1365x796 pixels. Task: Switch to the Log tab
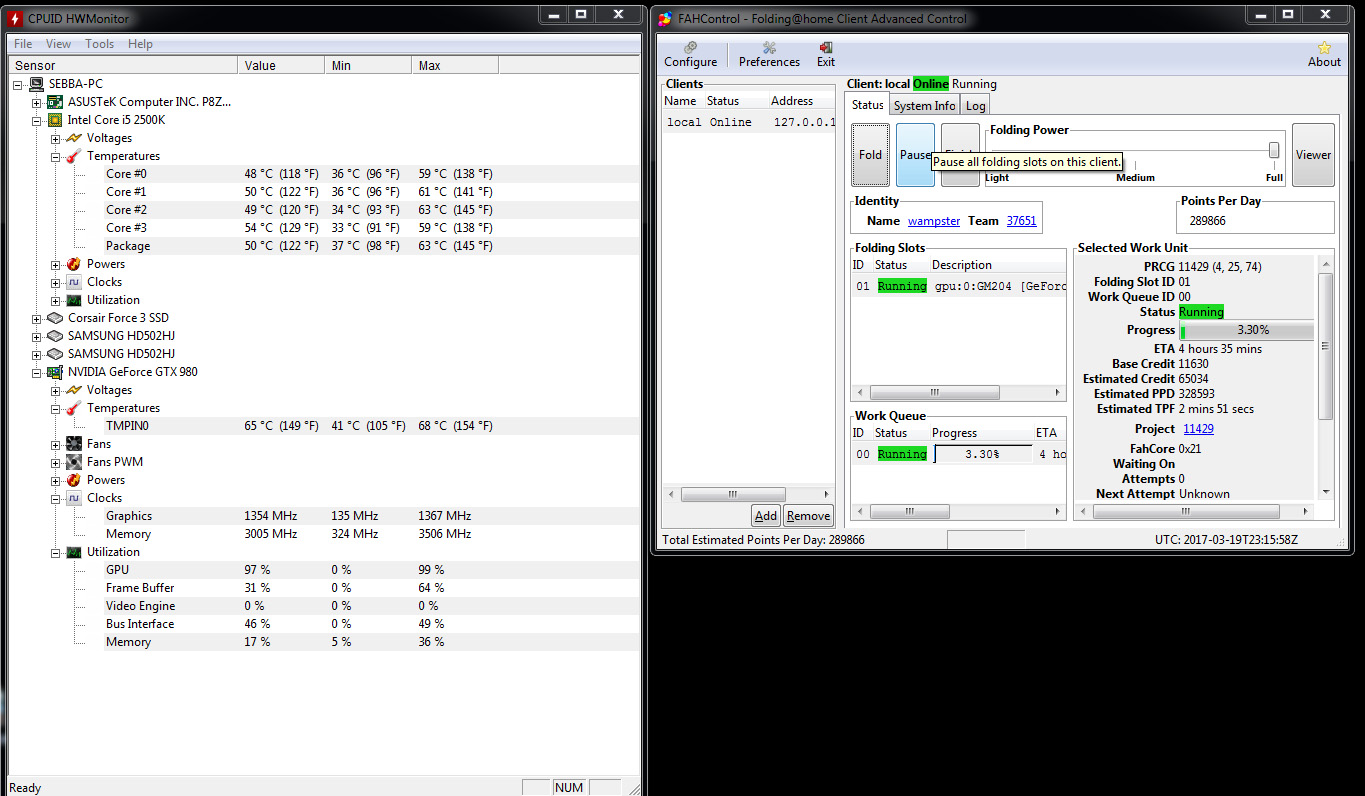975,105
